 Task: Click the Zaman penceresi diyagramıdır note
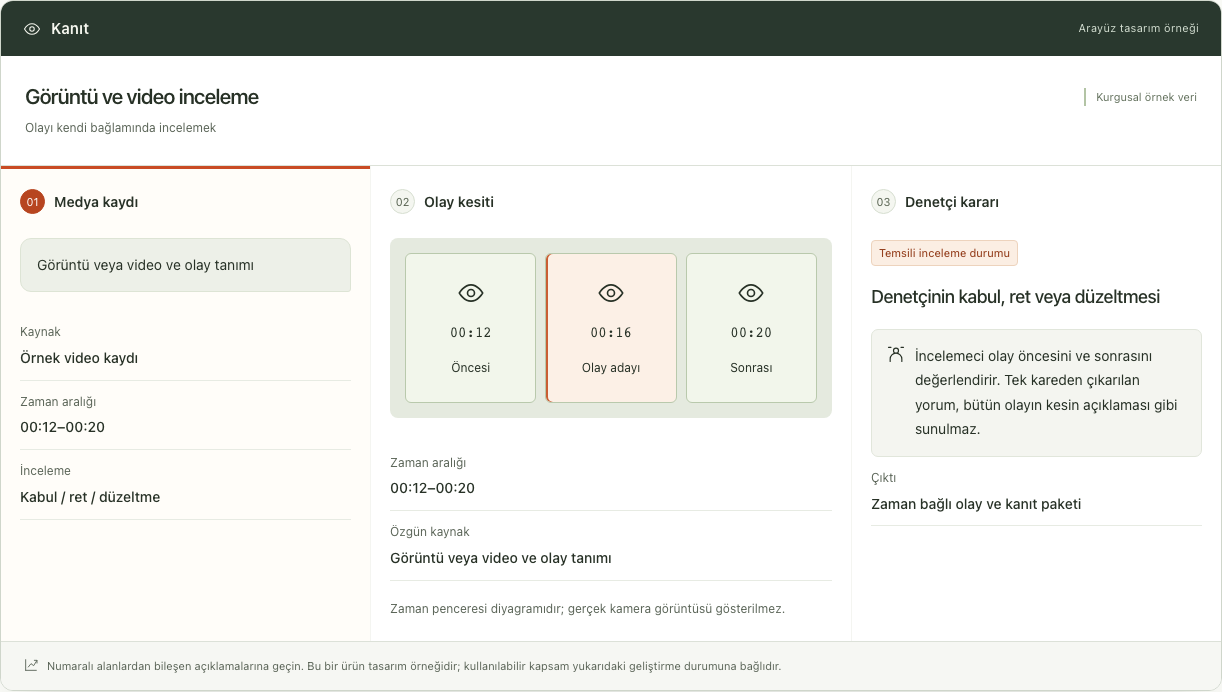tap(587, 608)
